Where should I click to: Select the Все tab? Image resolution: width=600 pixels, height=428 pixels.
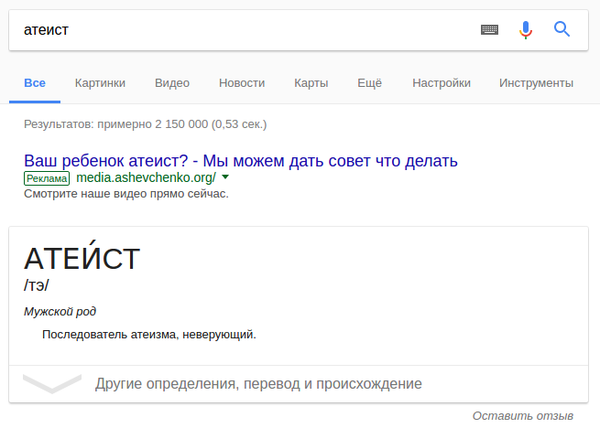(35, 83)
